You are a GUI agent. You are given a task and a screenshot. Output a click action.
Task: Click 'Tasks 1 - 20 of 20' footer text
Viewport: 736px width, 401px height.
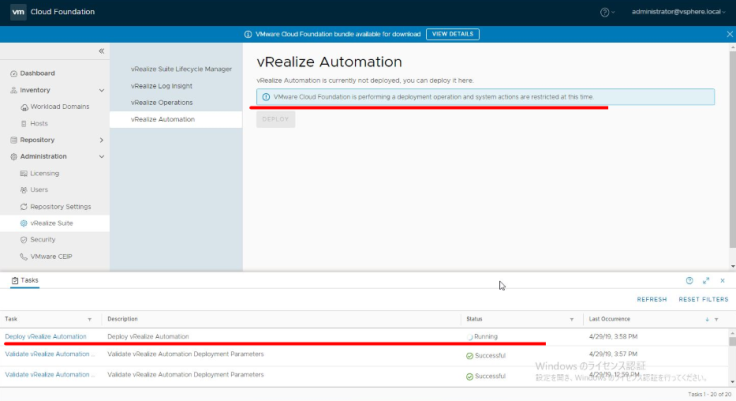[x=709, y=394]
